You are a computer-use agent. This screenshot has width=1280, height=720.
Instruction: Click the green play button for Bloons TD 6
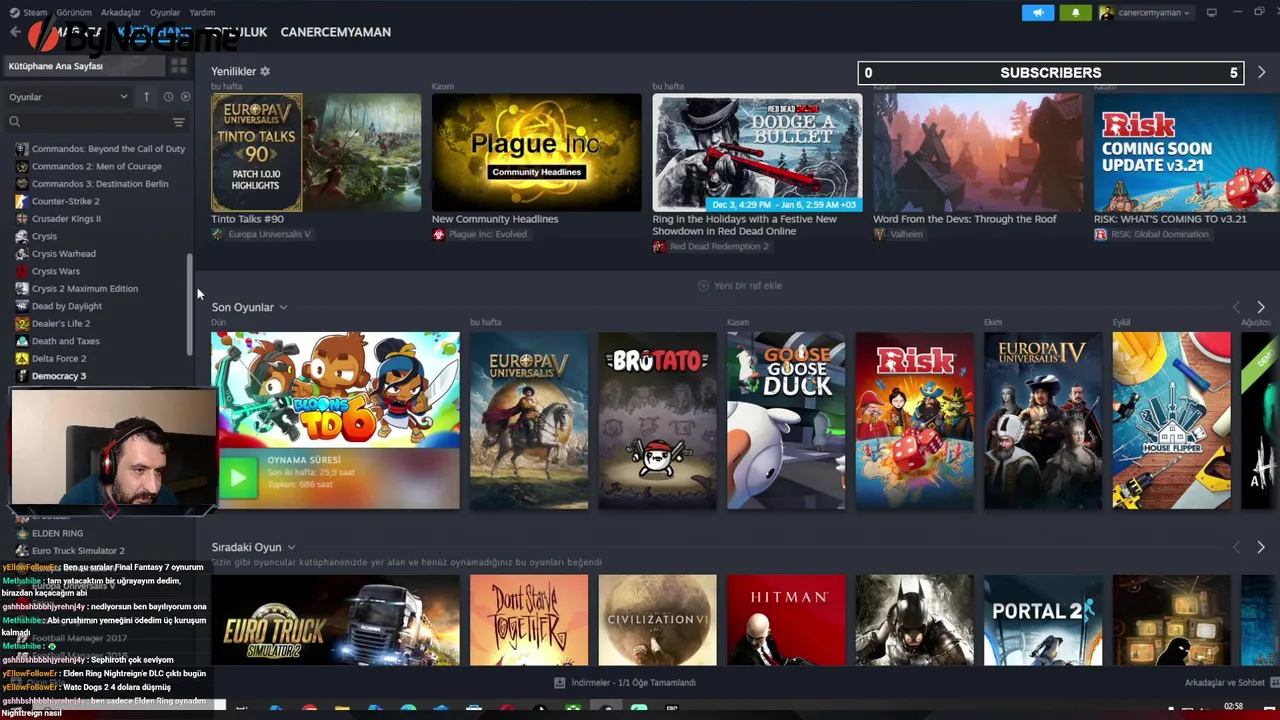pyautogui.click(x=238, y=478)
